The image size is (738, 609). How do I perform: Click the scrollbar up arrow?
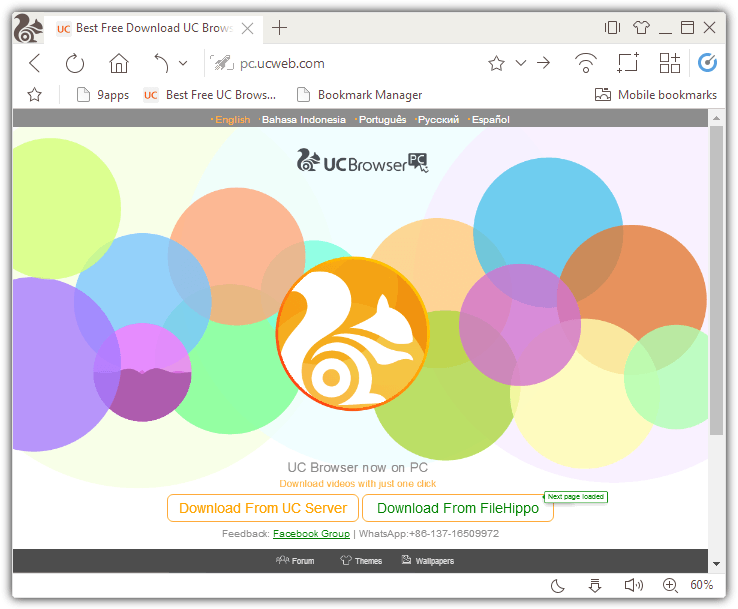(x=716, y=118)
